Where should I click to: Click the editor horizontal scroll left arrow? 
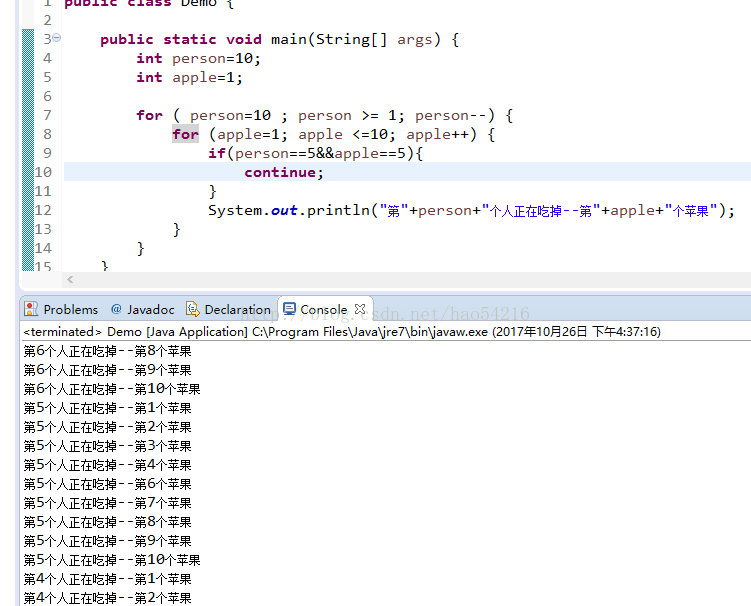pyautogui.click(x=70, y=279)
